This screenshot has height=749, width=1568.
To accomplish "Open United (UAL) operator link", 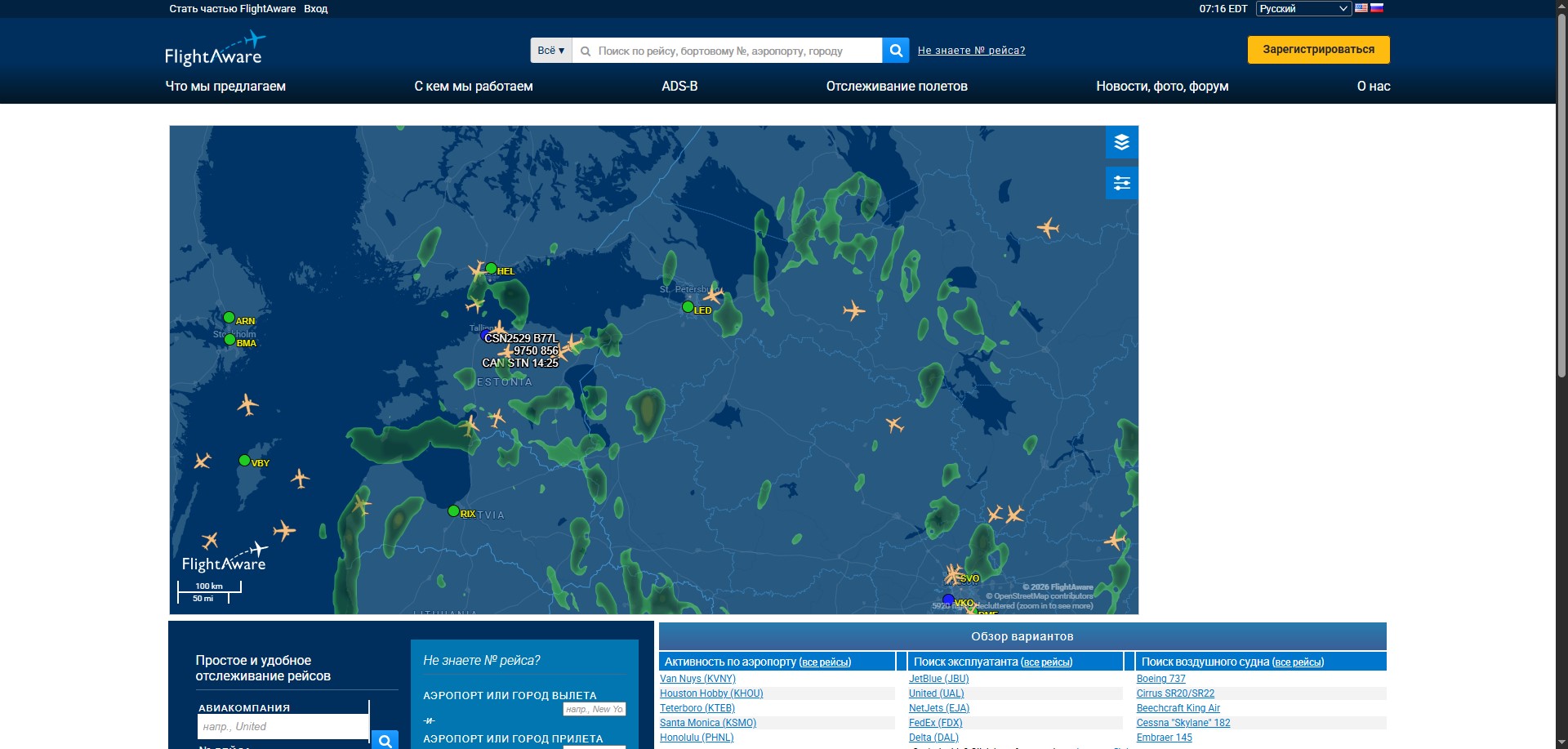I will click(936, 693).
